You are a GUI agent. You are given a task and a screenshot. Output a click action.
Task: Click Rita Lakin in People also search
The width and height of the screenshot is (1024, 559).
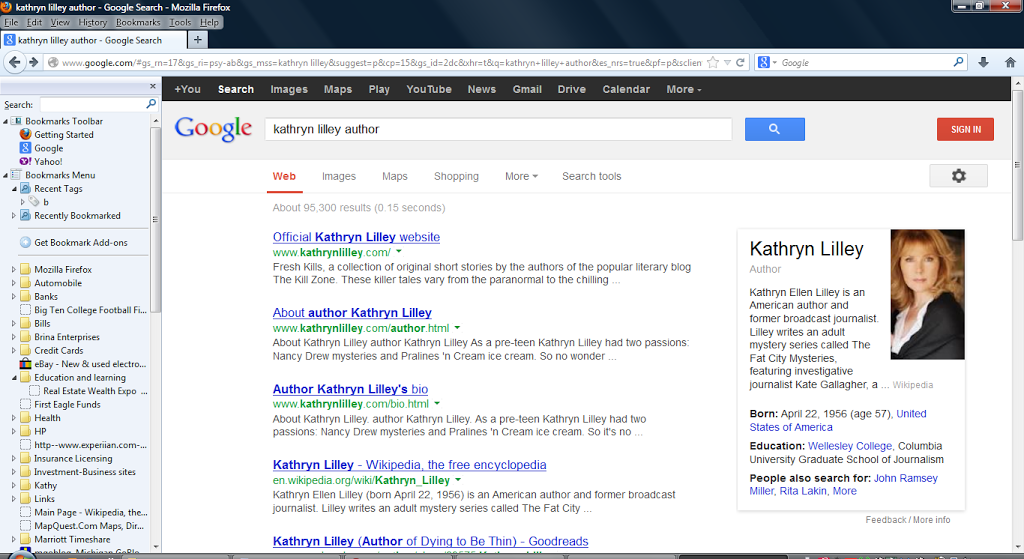(x=803, y=491)
